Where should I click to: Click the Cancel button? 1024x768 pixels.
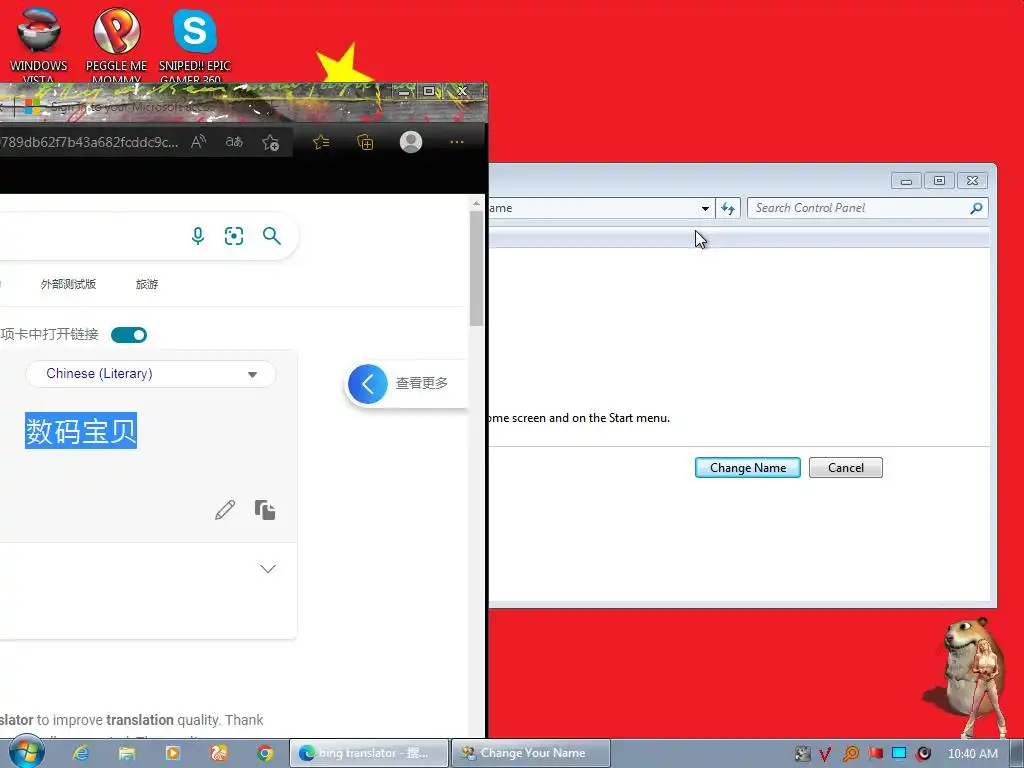(x=846, y=468)
